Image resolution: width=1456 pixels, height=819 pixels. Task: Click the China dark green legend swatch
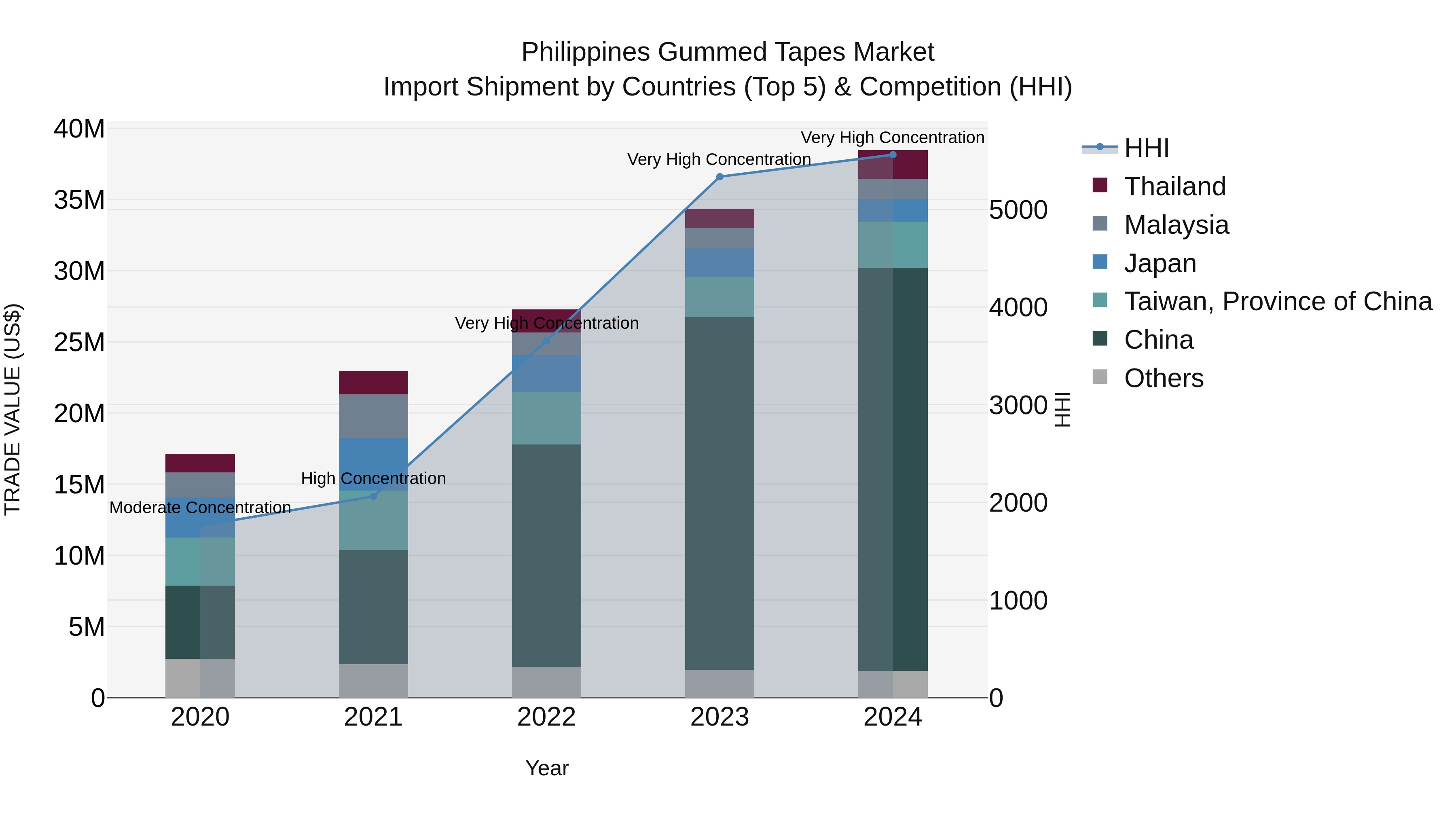[x=1100, y=338]
